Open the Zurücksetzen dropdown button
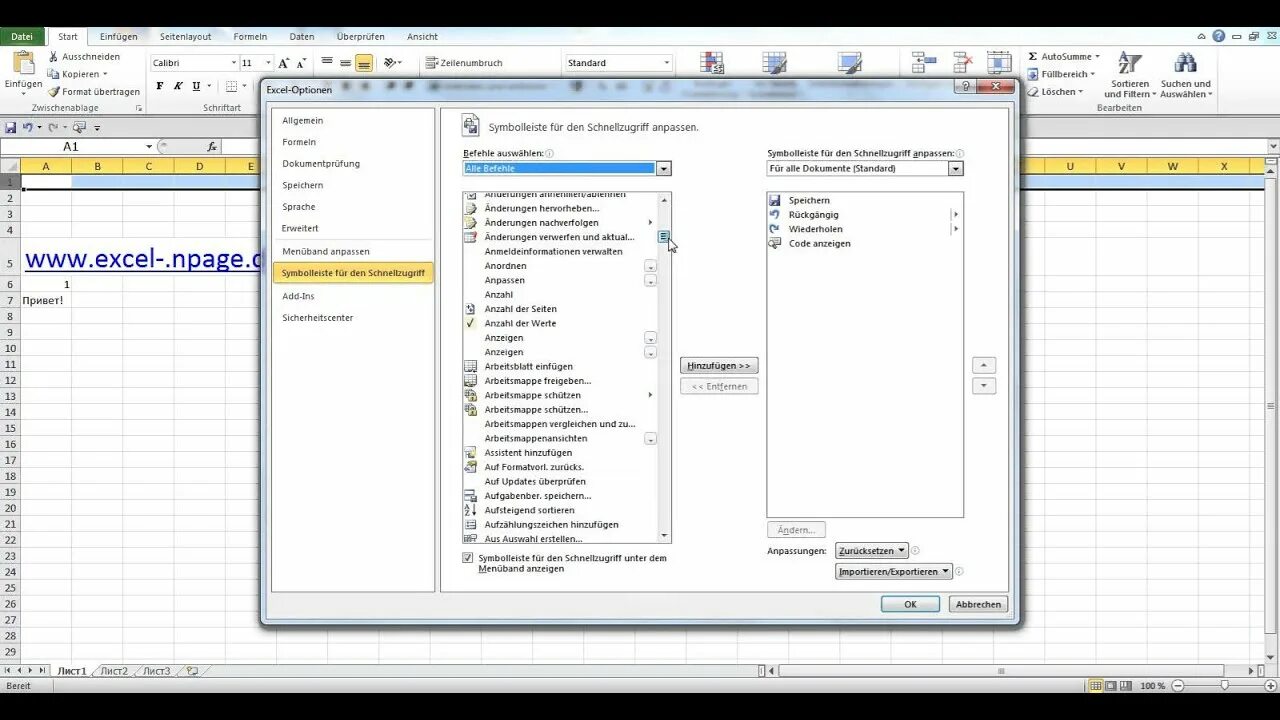Screen dimensions: 1280x720 coord(873,551)
